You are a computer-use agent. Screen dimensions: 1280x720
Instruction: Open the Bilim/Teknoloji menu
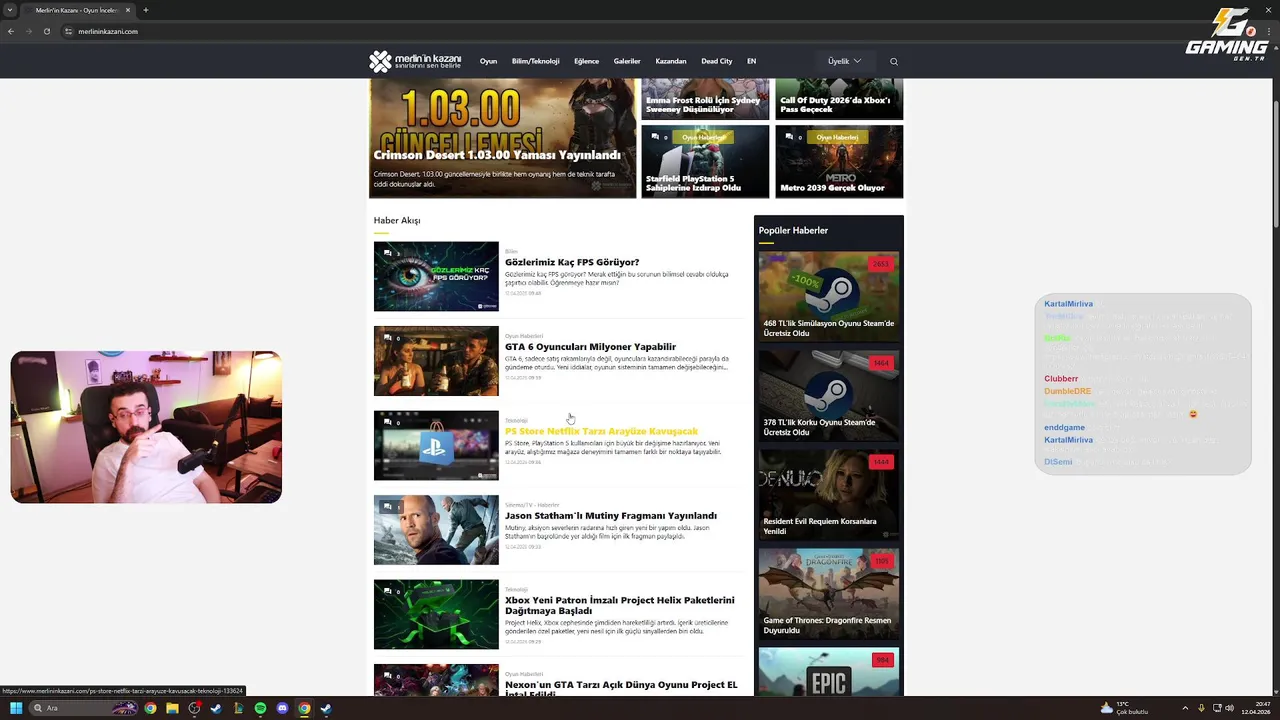pos(535,61)
